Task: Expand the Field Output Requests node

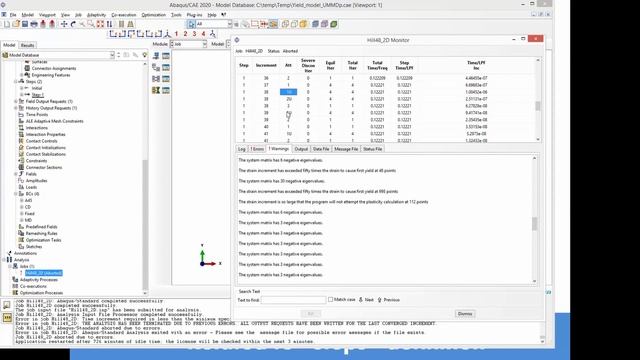Action: (x=16, y=101)
